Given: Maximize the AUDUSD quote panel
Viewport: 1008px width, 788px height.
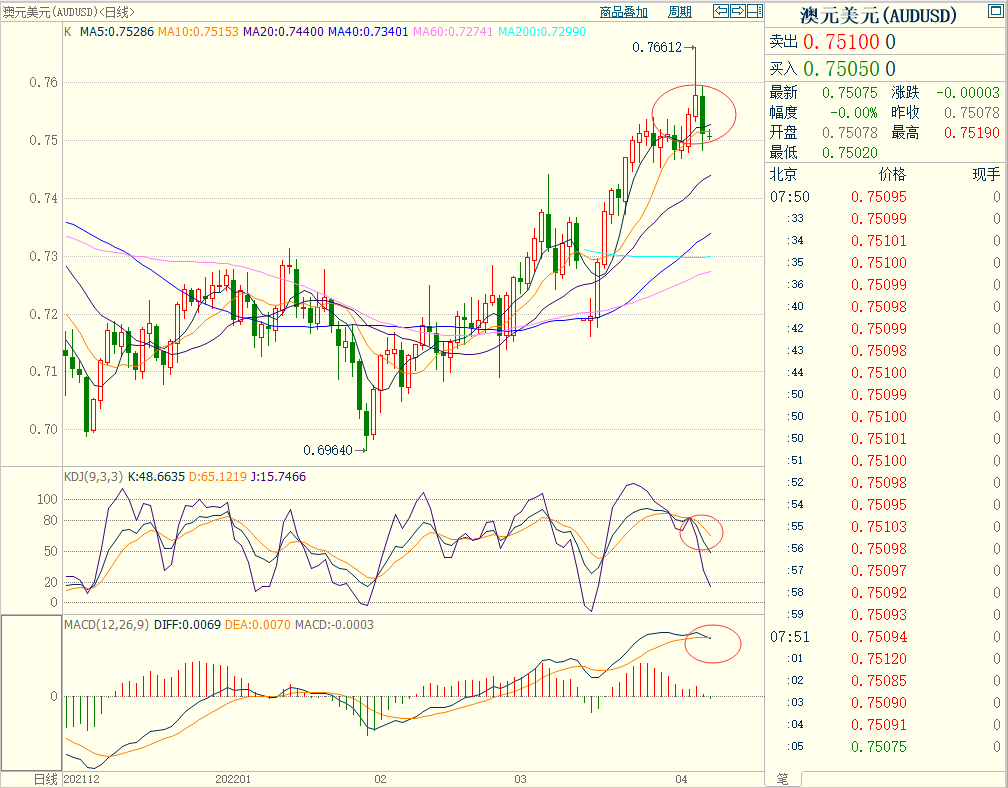Looking at the screenshot, I should (999, 12).
